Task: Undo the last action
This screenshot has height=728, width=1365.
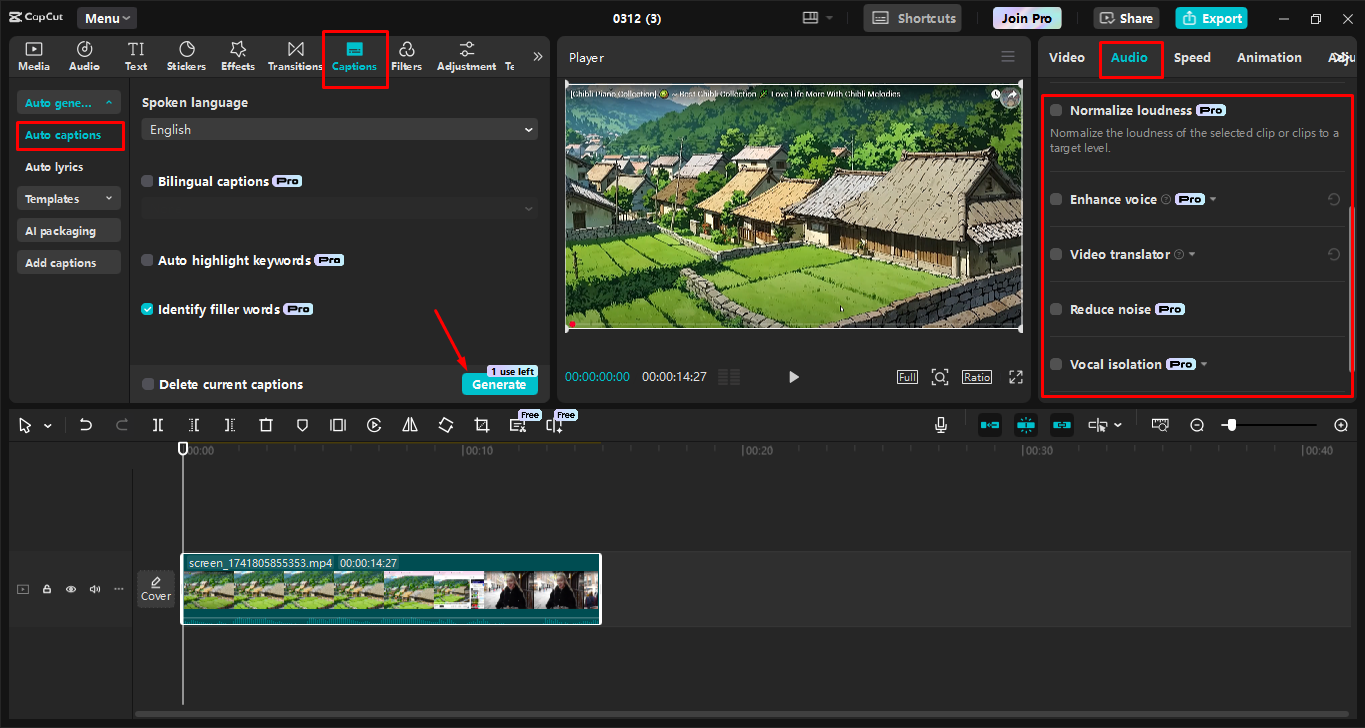Action: tap(85, 424)
